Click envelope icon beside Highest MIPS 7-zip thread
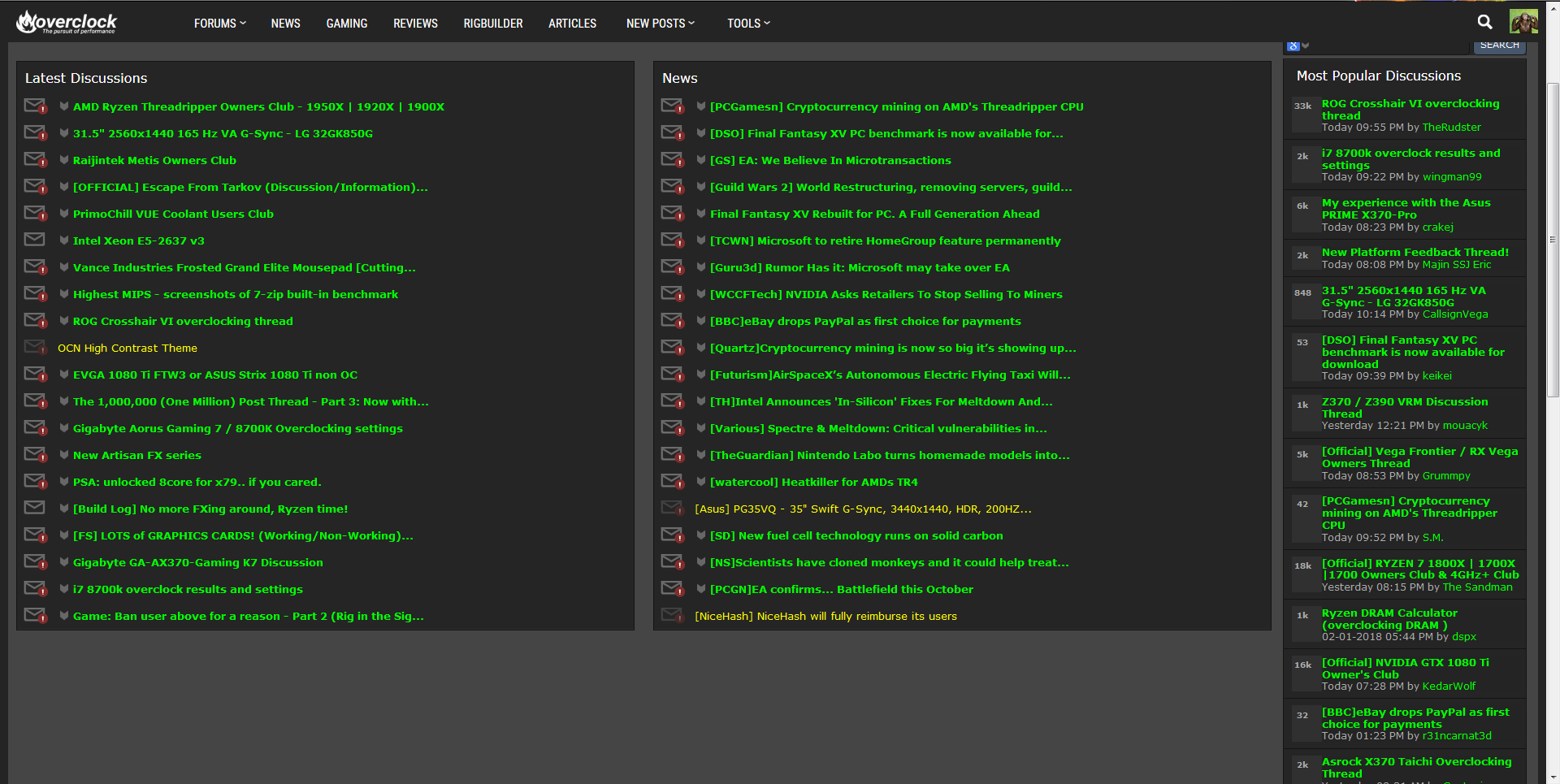Screen dimensions: 1560x784 pyautogui.click(x=35, y=293)
